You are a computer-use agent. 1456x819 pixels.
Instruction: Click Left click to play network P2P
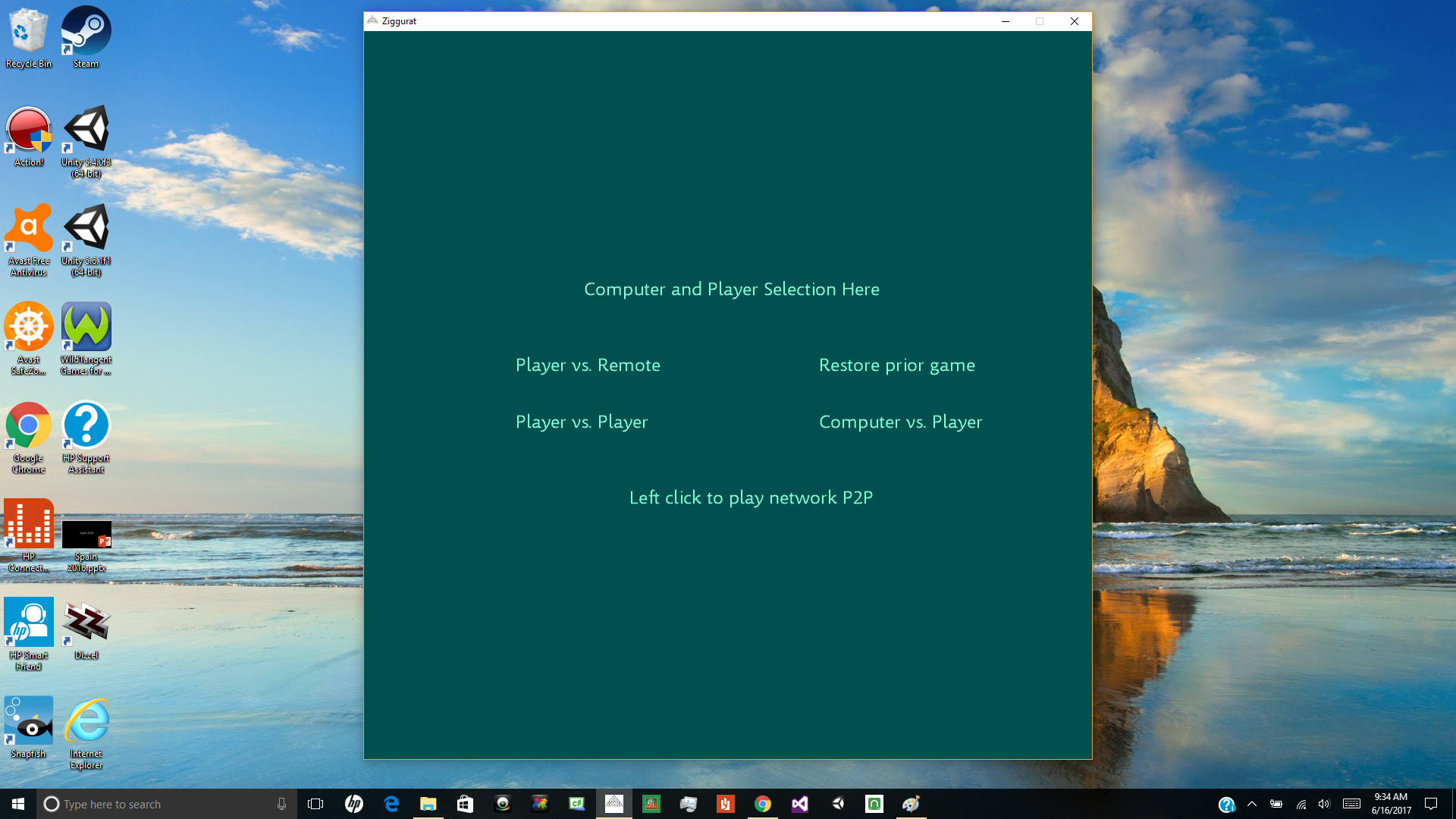pyautogui.click(x=751, y=497)
